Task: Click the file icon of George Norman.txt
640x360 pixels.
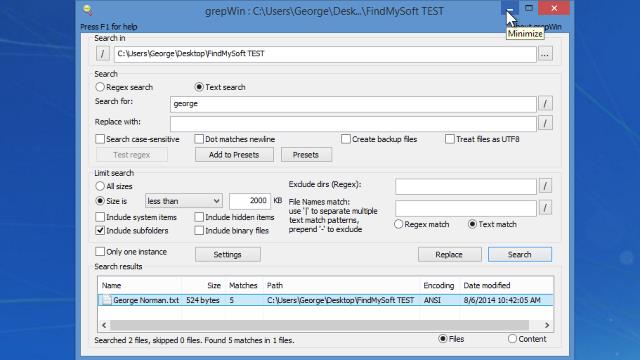Action: pyautogui.click(x=107, y=300)
